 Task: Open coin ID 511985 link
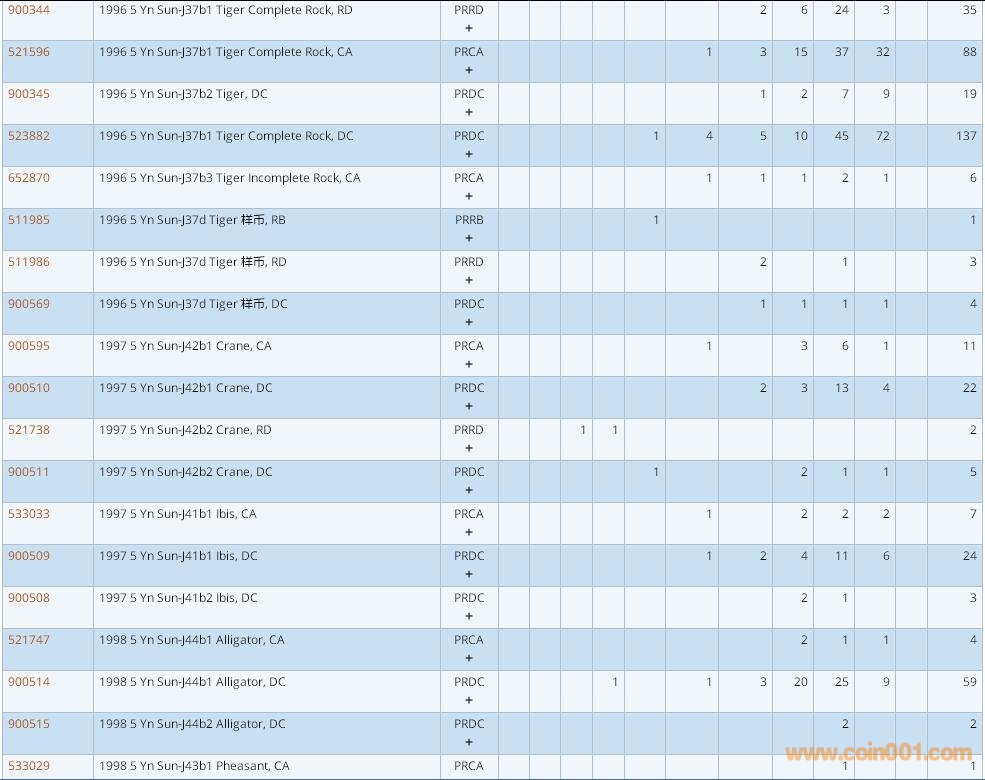pyautogui.click(x=28, y=220)
